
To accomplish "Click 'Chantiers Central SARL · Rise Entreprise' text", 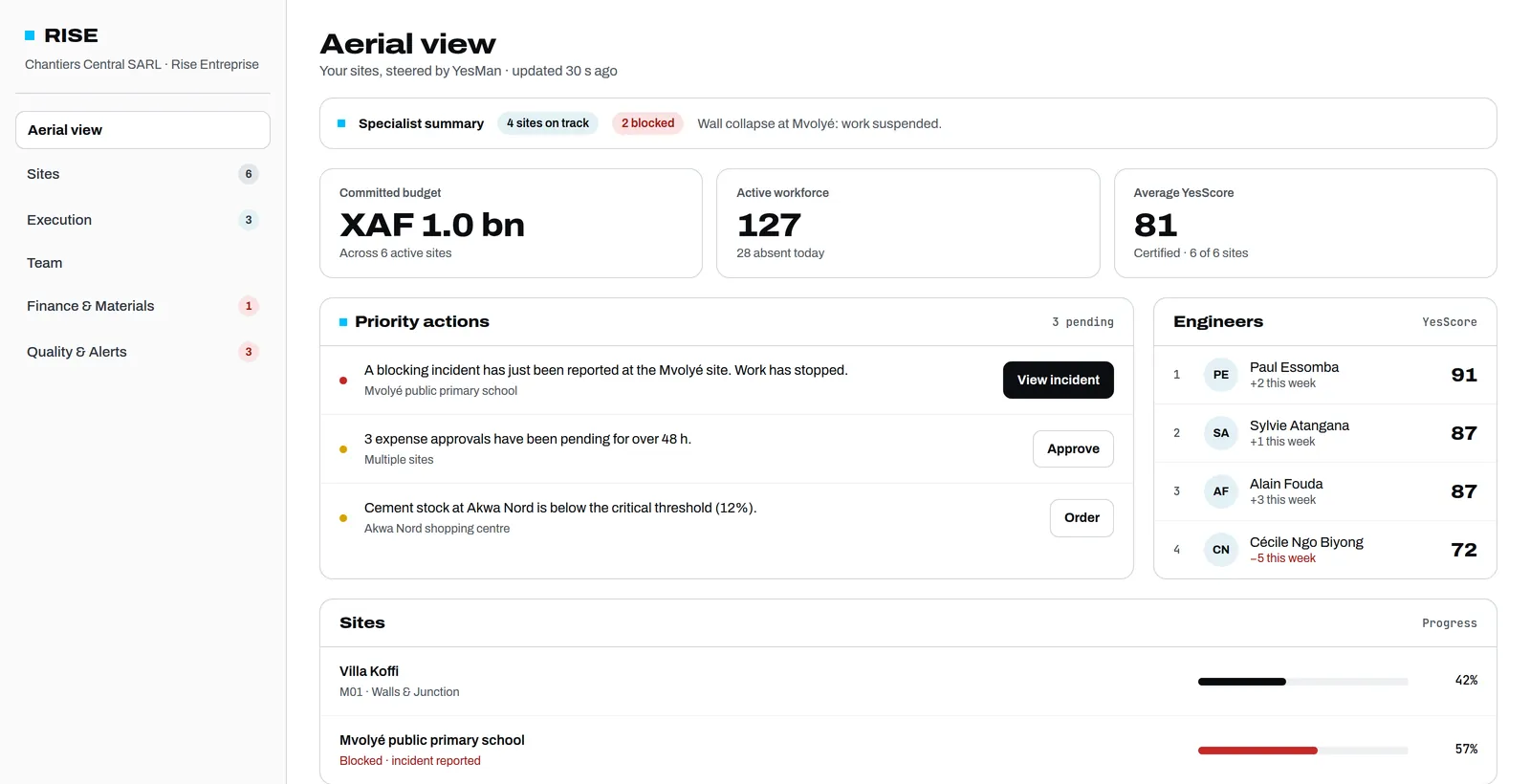I will pyautogui.click(x=142, y=64).
